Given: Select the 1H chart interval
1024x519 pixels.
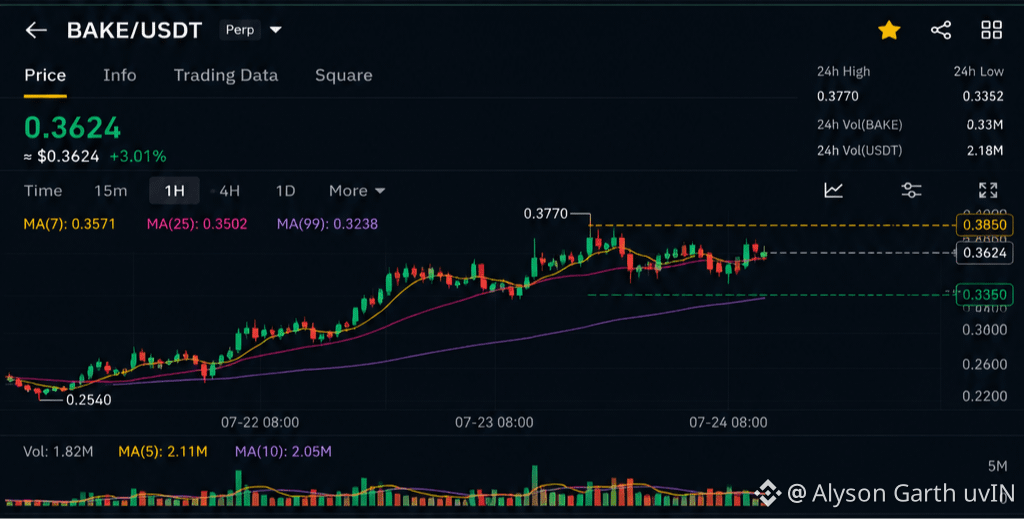Looking at the screenshot, I should pos(174,191).
